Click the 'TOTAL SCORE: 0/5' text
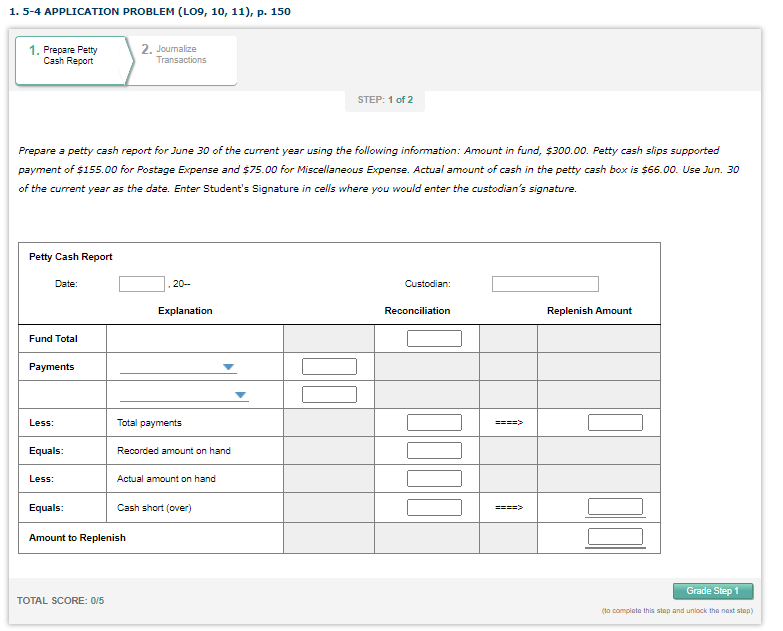 (60, 601)
